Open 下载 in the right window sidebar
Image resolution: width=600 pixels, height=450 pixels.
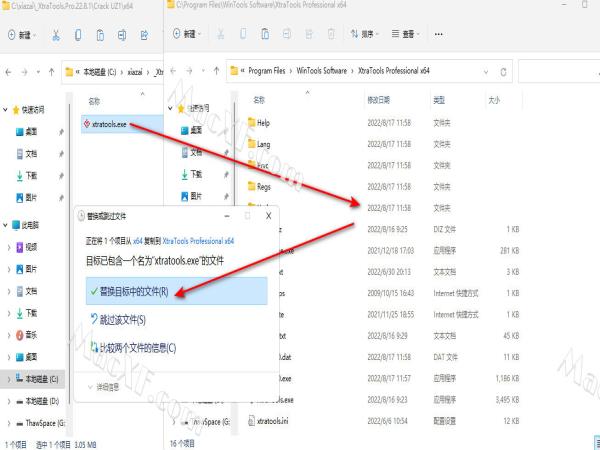click(191, 174)
